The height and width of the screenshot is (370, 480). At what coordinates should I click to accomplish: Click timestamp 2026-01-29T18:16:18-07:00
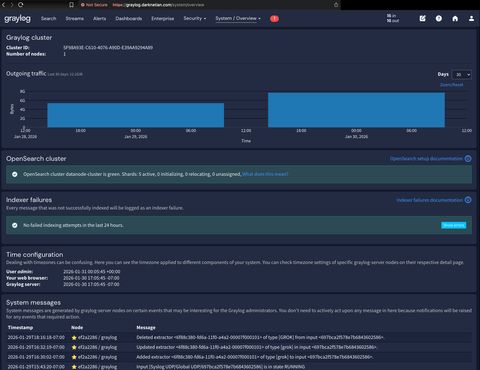click(36, 338)
